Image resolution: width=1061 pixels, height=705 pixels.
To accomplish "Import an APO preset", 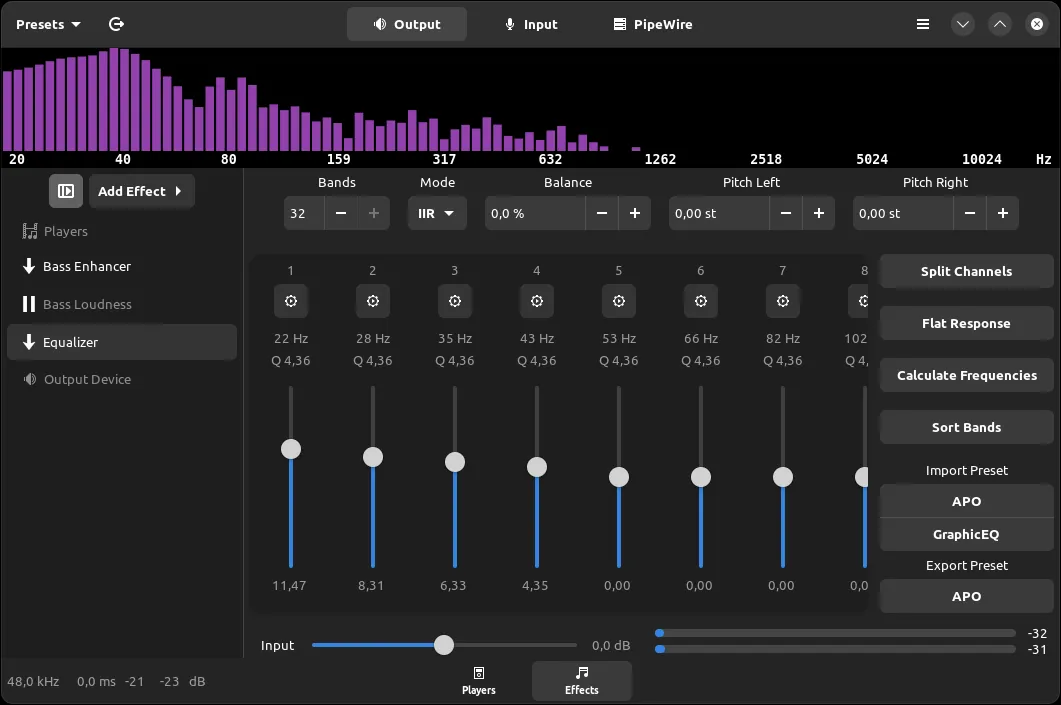I will [966, 501].
